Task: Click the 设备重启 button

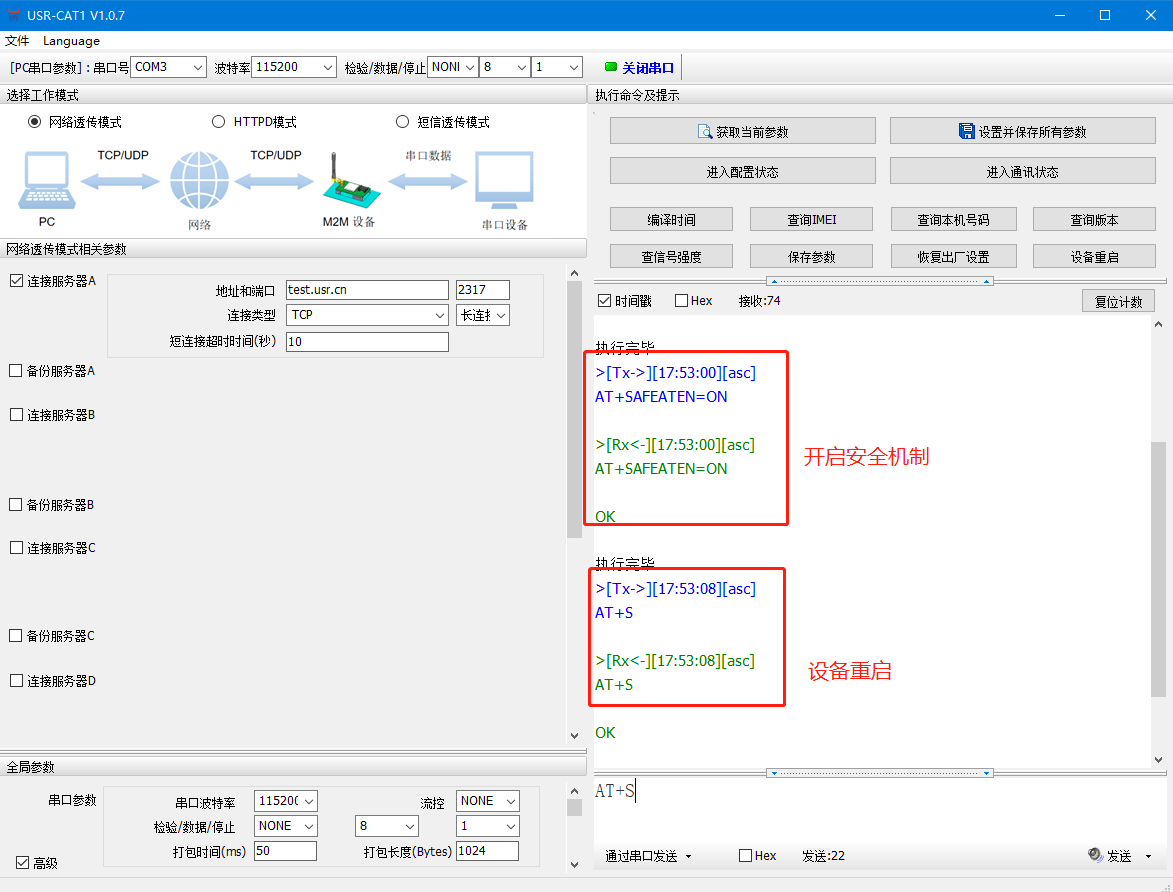Action: [x=1094, y=257]
